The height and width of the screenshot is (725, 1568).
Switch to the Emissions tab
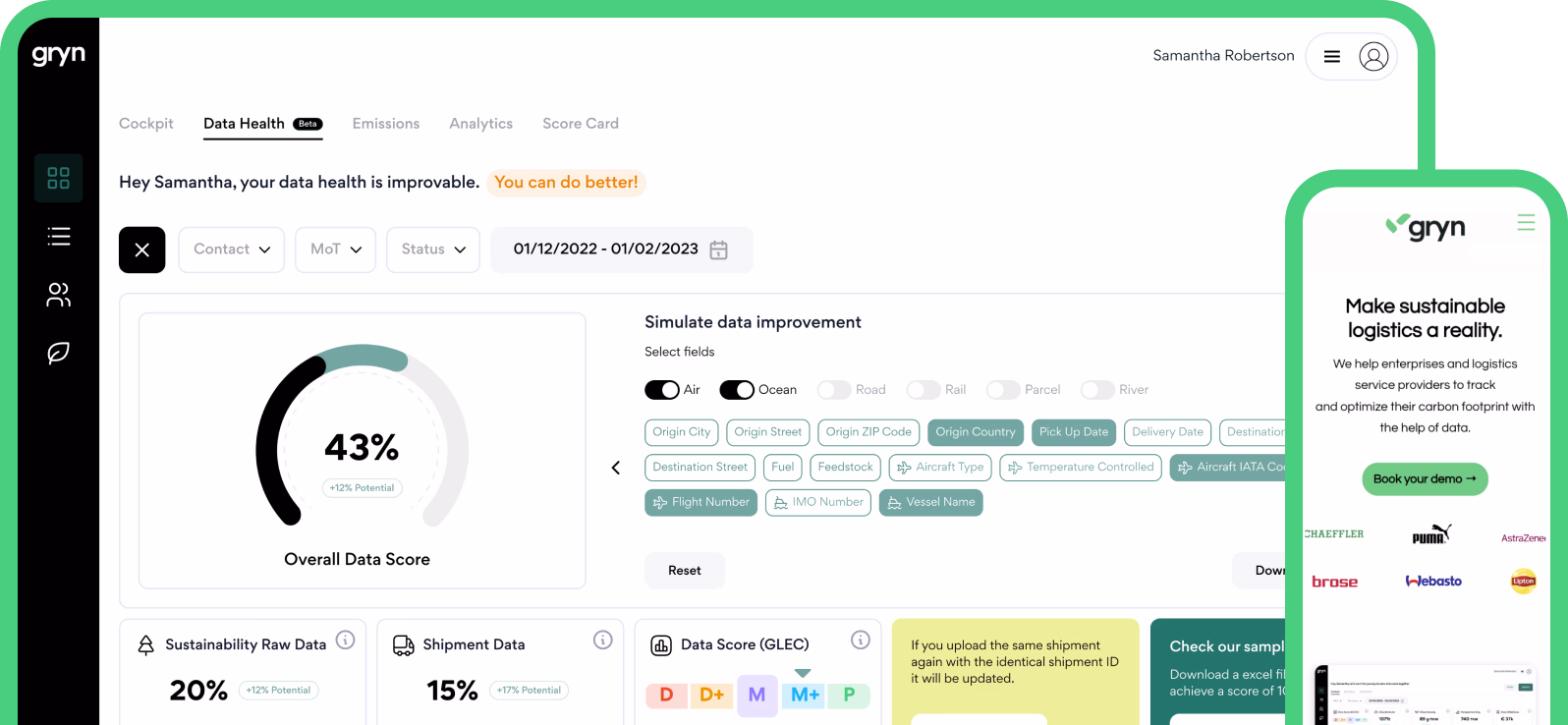(386, 124)
